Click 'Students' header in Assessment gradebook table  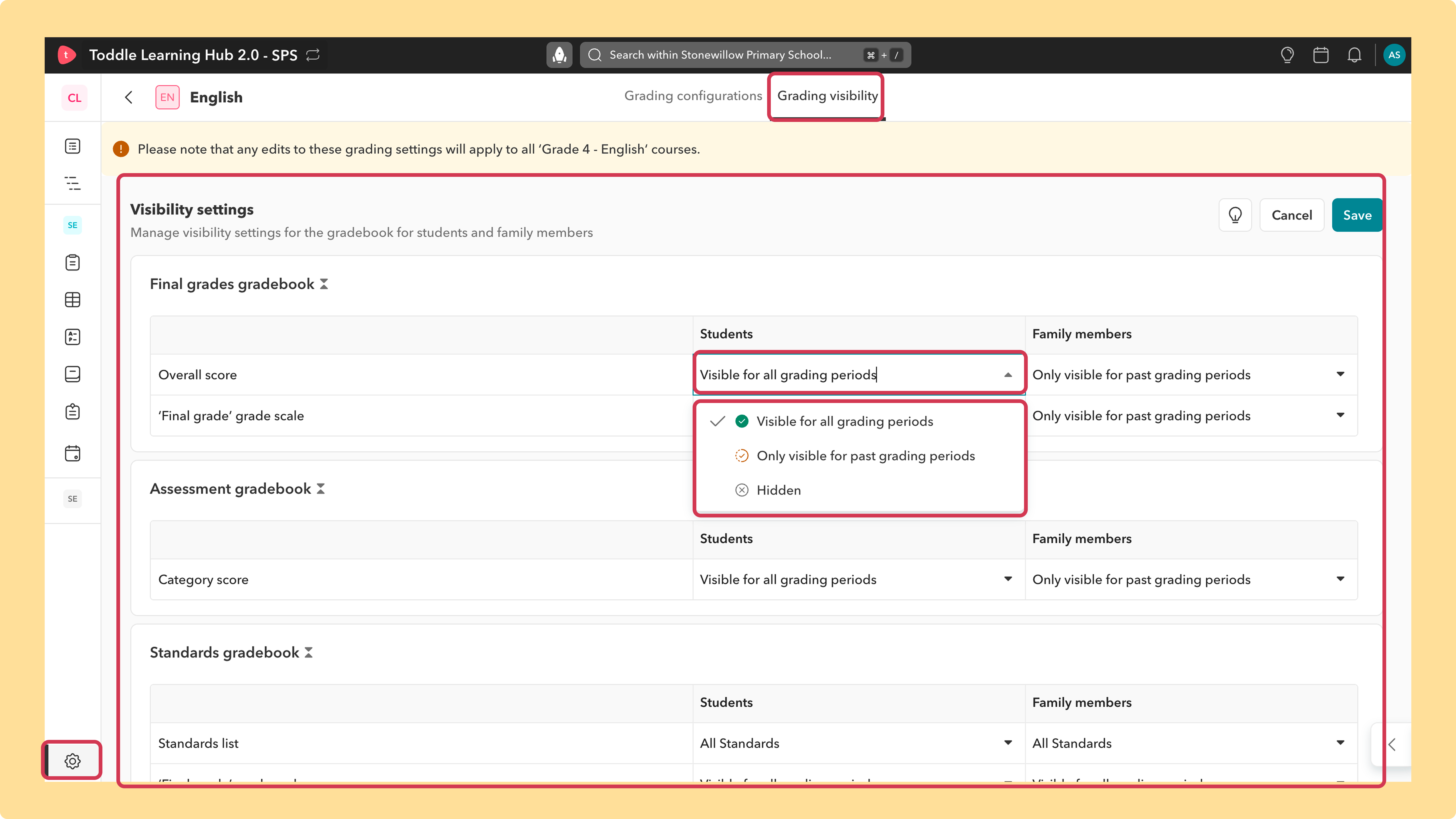point(726,539)
